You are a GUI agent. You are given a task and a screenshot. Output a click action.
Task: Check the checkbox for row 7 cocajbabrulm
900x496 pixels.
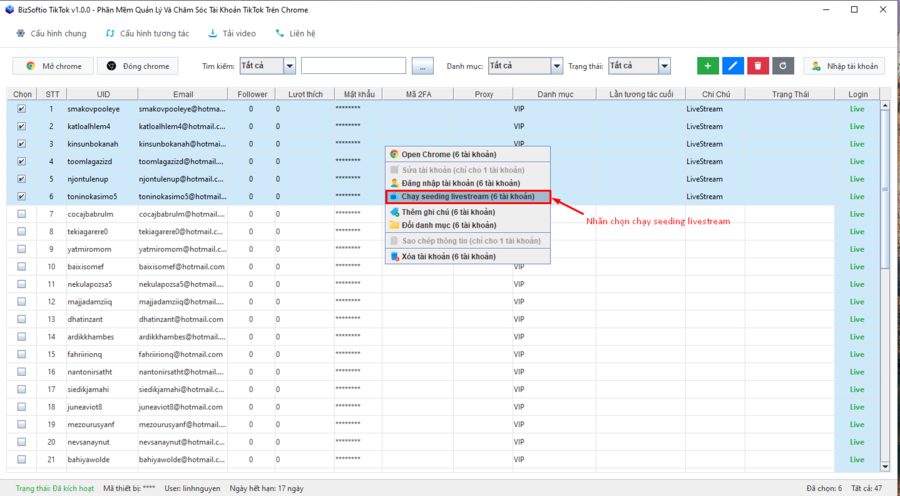[22, 214]
